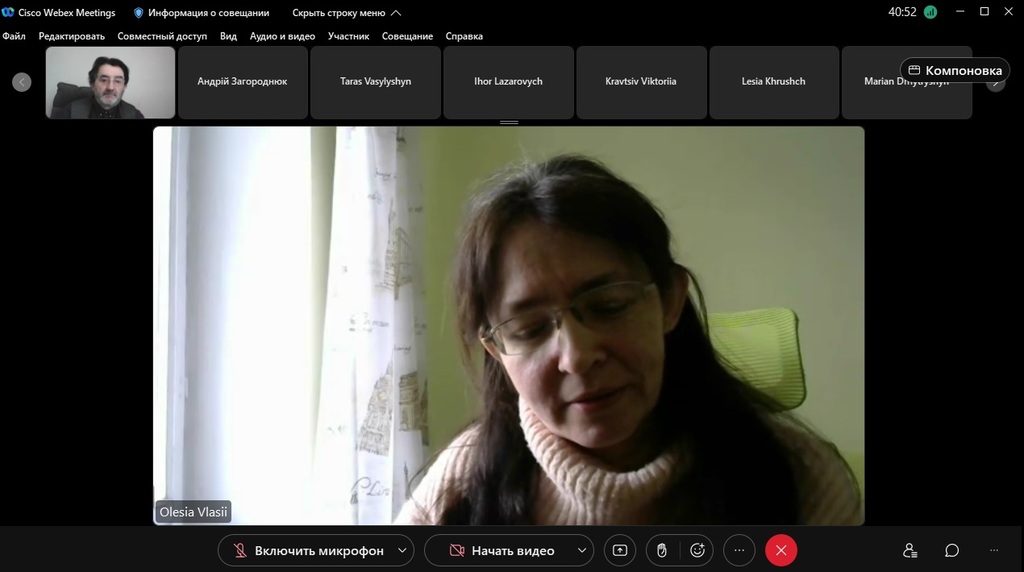This screenshot has width=1024, height=572.
Task: Select Taras Vasylyshyn participant tile
Action: tap(376, 82)
